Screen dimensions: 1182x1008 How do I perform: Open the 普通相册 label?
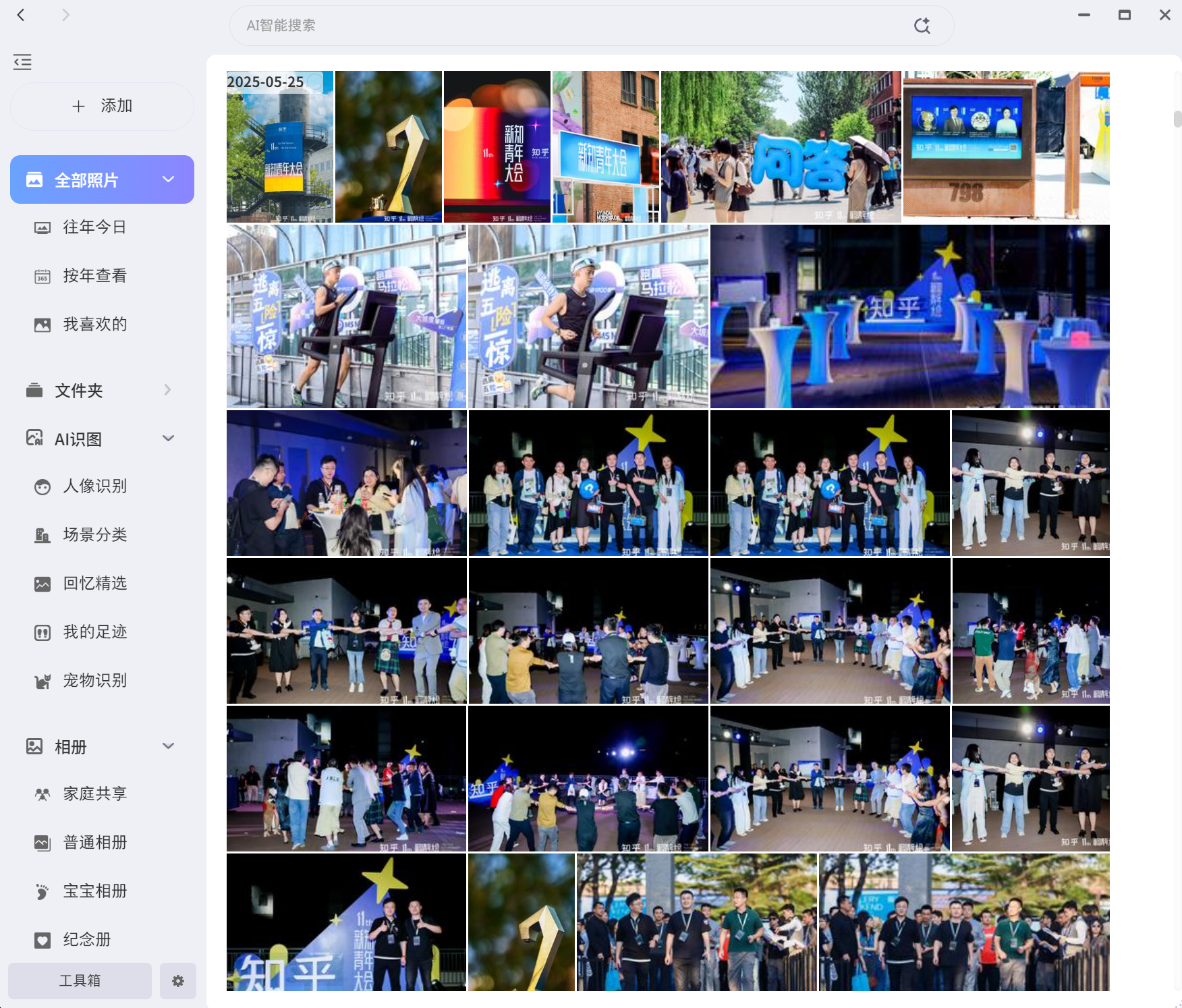[x=95, y=843]
